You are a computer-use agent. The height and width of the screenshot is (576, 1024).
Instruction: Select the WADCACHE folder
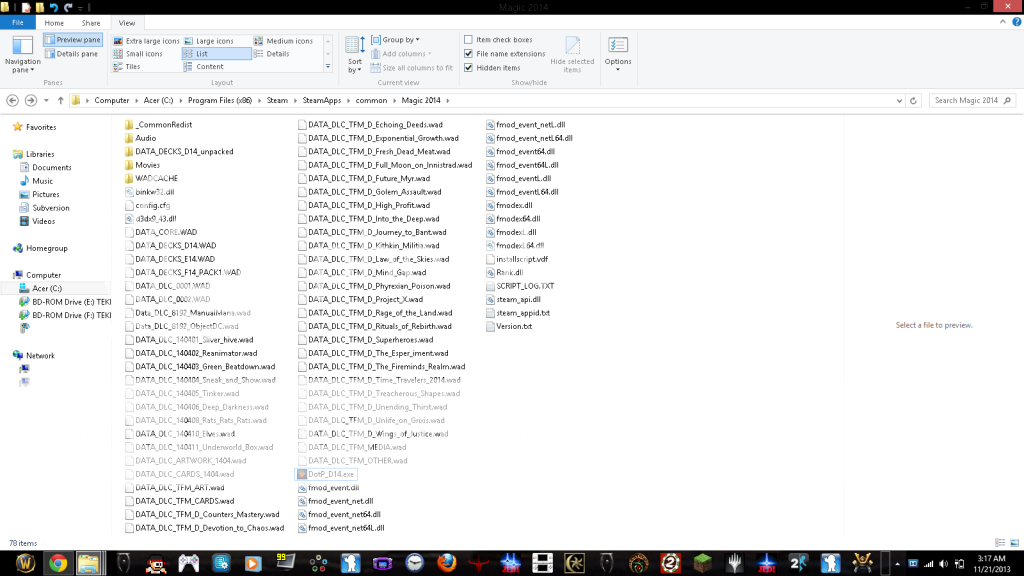pos(151,178)
